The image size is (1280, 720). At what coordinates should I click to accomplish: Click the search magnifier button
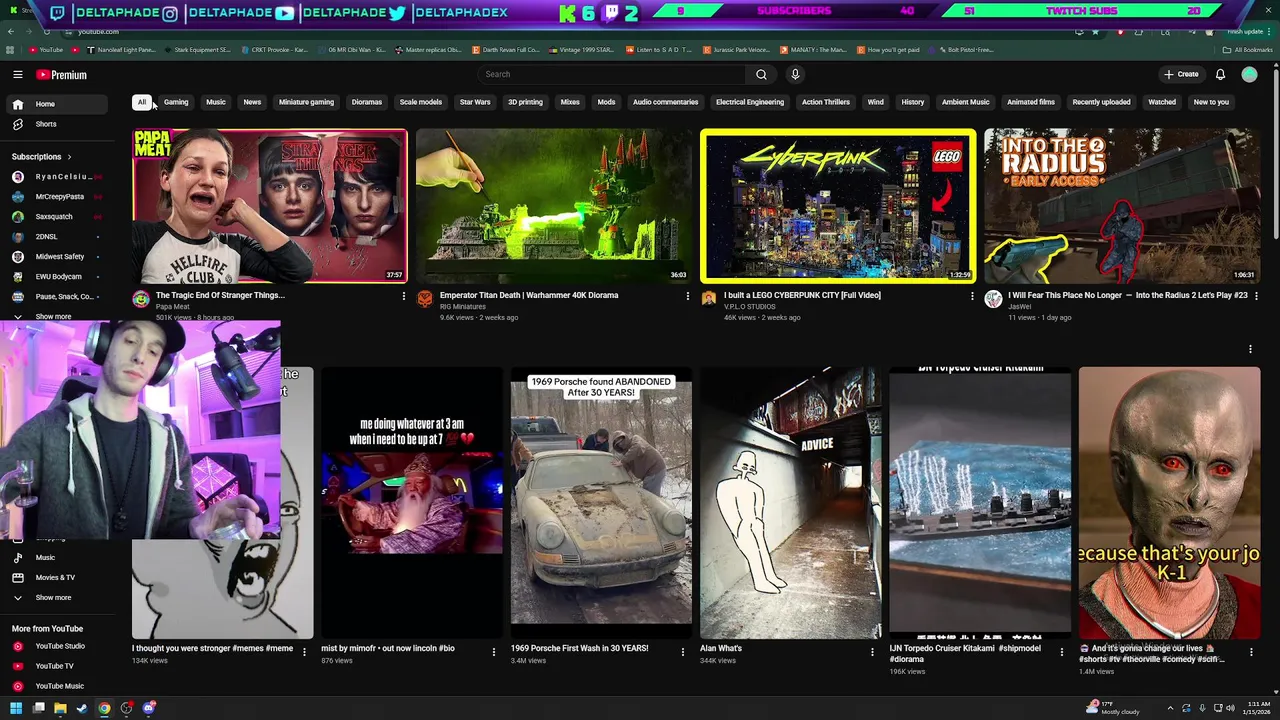761,74
